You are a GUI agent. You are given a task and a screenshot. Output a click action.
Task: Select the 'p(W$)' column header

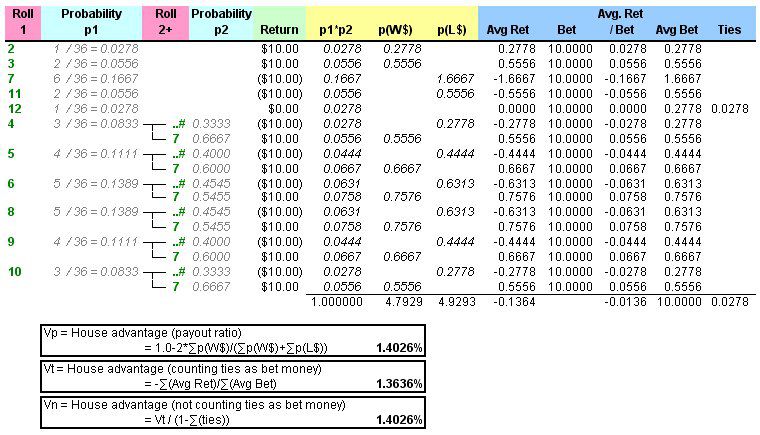(x=395, y=30)
